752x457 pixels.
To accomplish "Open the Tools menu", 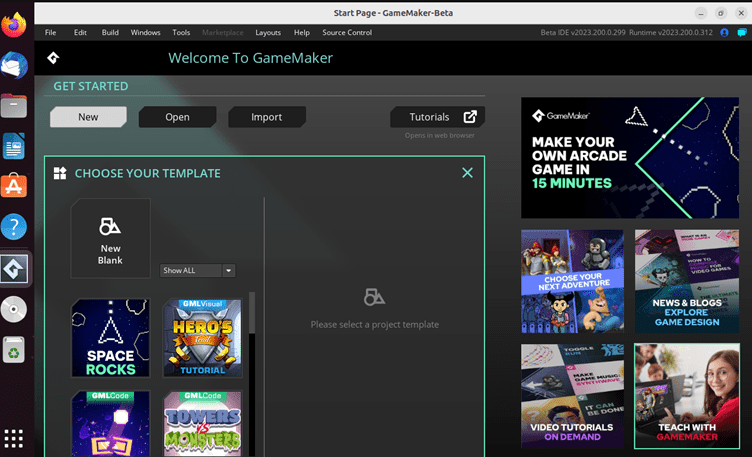I will (x=181, y=33).
